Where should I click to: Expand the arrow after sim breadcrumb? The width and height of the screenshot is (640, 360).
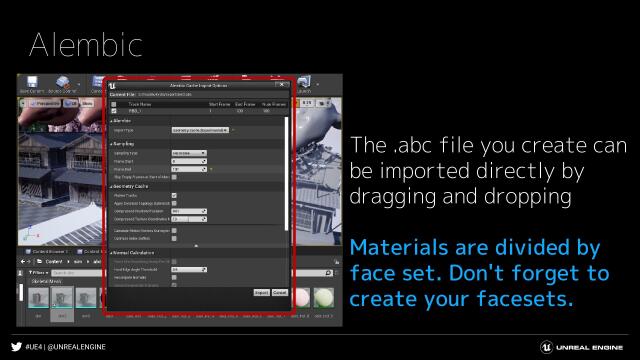pos(87,262)
